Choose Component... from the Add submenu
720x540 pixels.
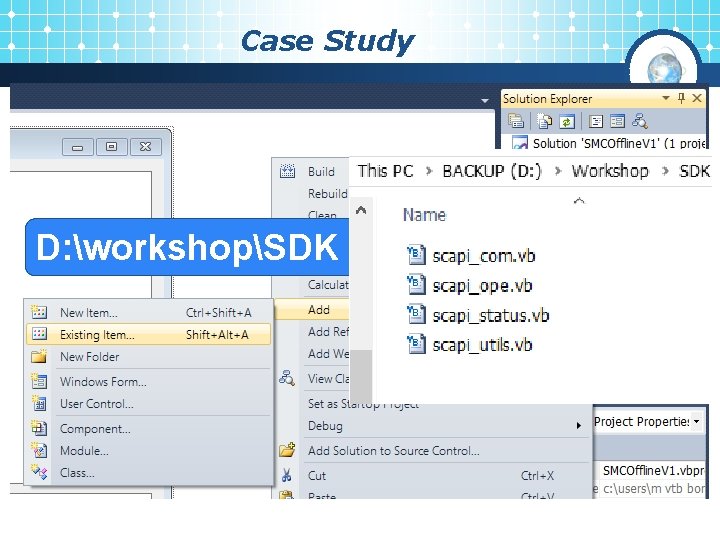[148, 429]
